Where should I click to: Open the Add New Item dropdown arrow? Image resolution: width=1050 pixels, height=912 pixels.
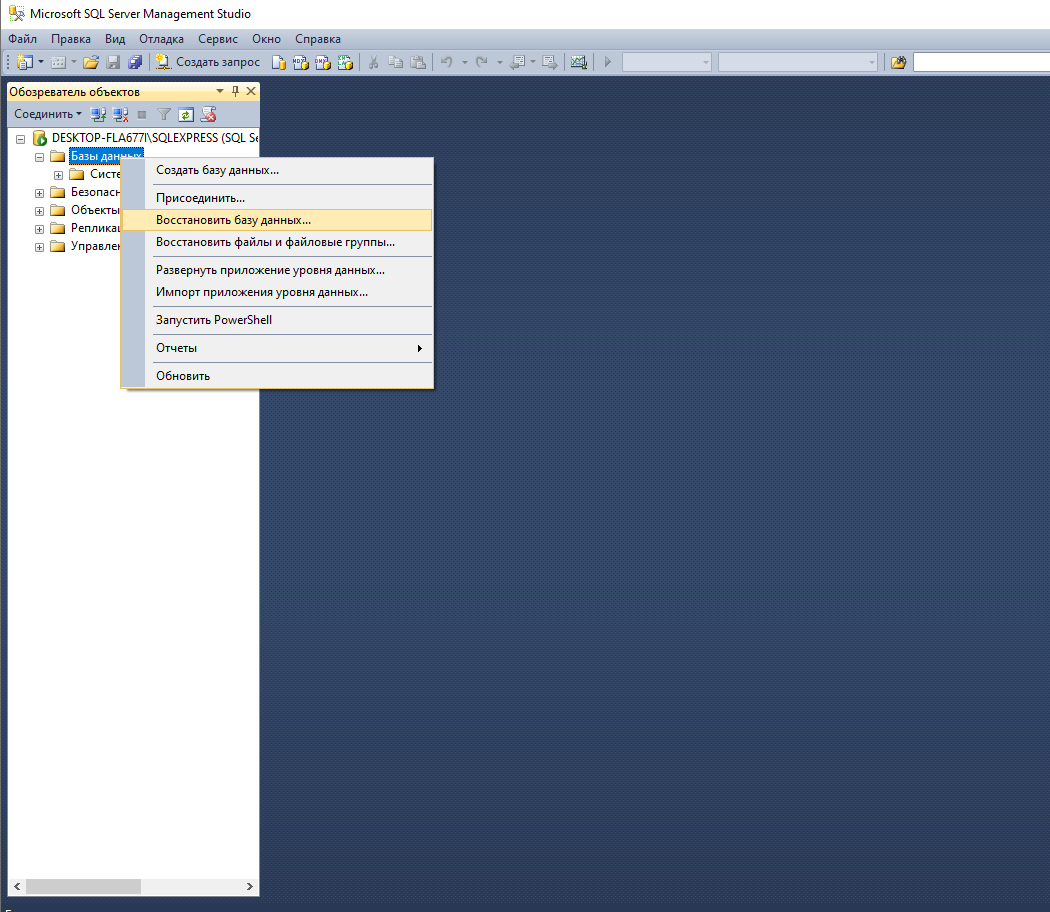click(74, 62)
